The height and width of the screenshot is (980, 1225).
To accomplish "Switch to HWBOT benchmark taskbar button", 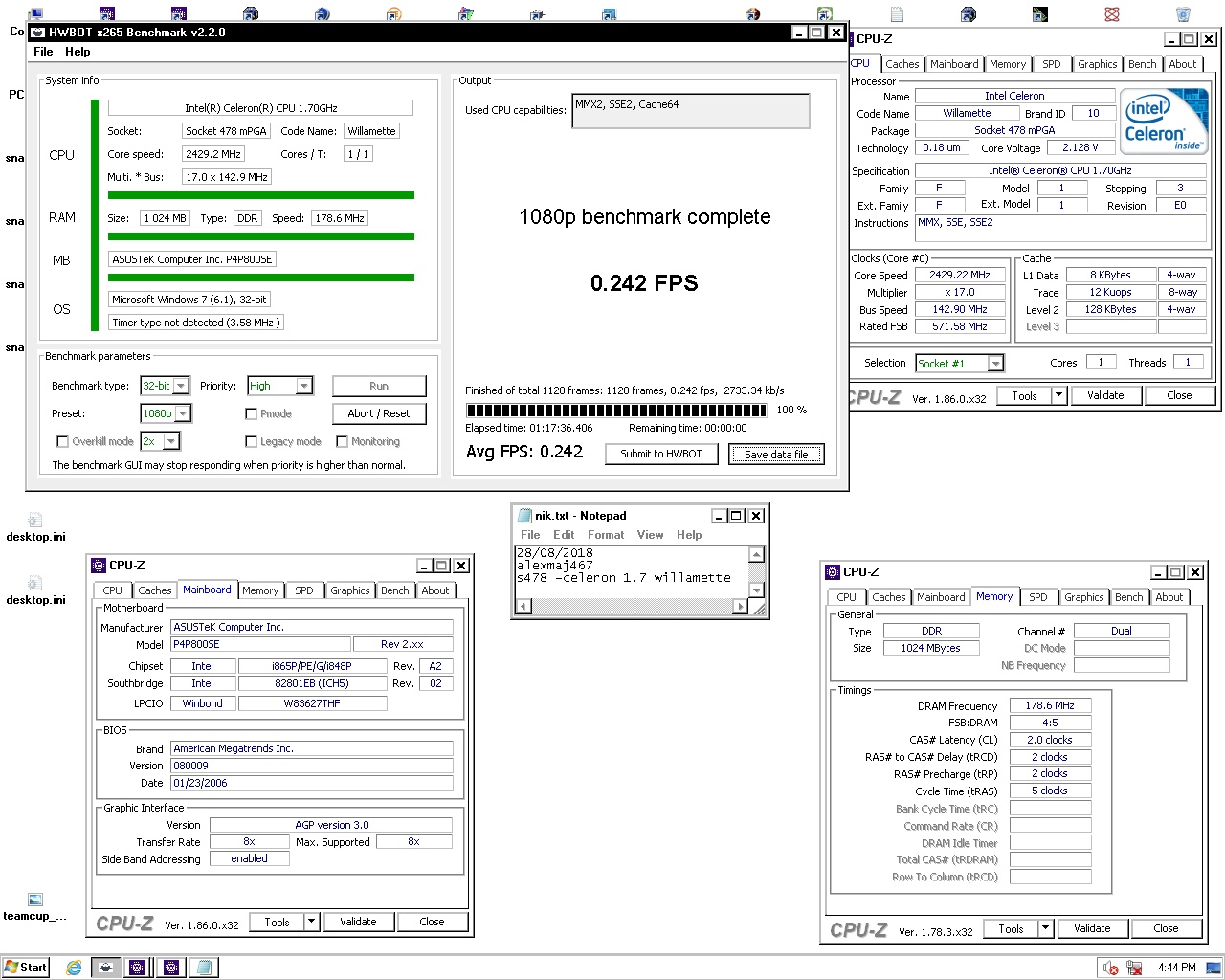I will (106, 968).
